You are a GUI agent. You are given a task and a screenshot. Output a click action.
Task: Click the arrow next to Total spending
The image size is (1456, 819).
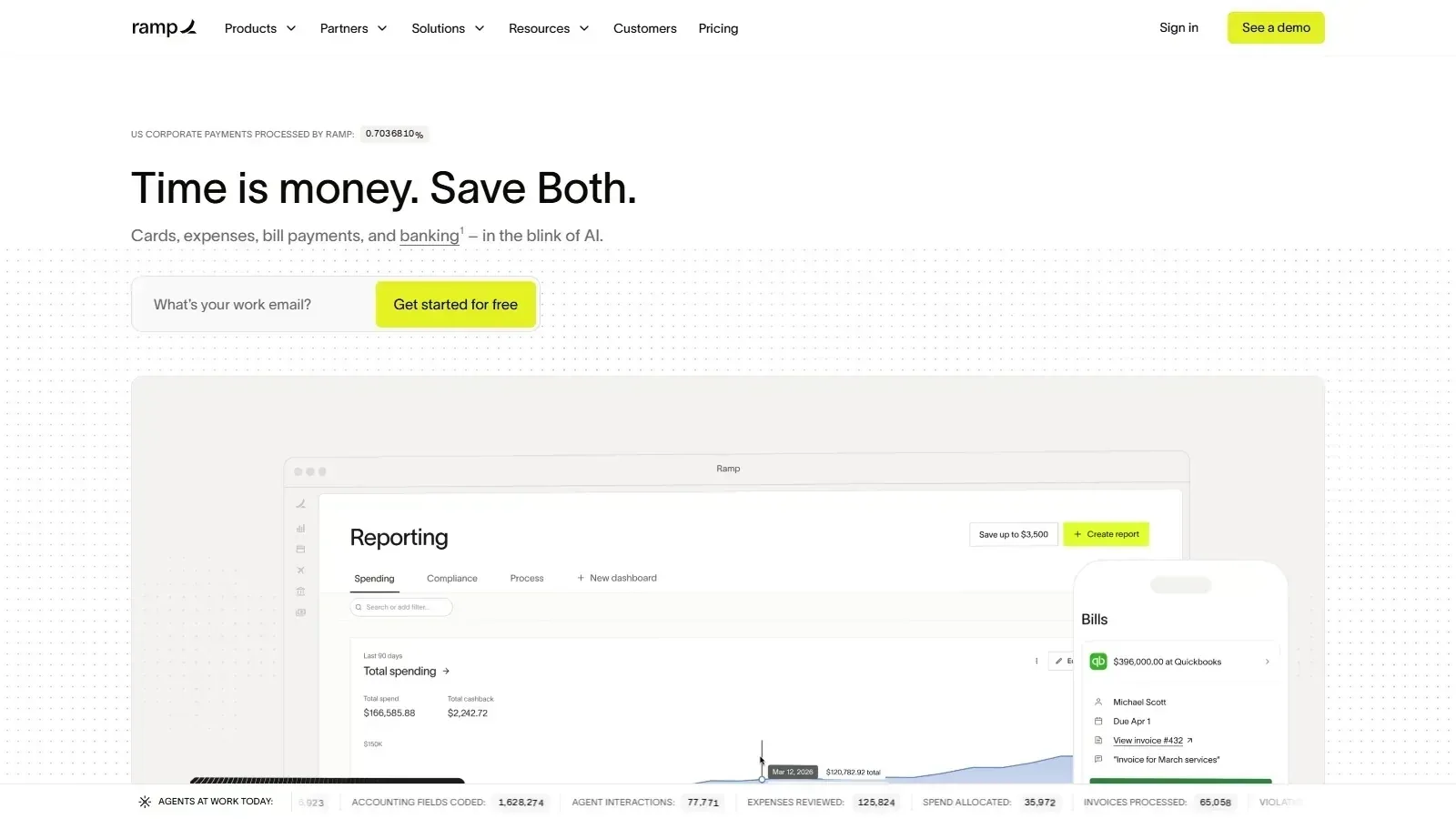click(446, 672)
